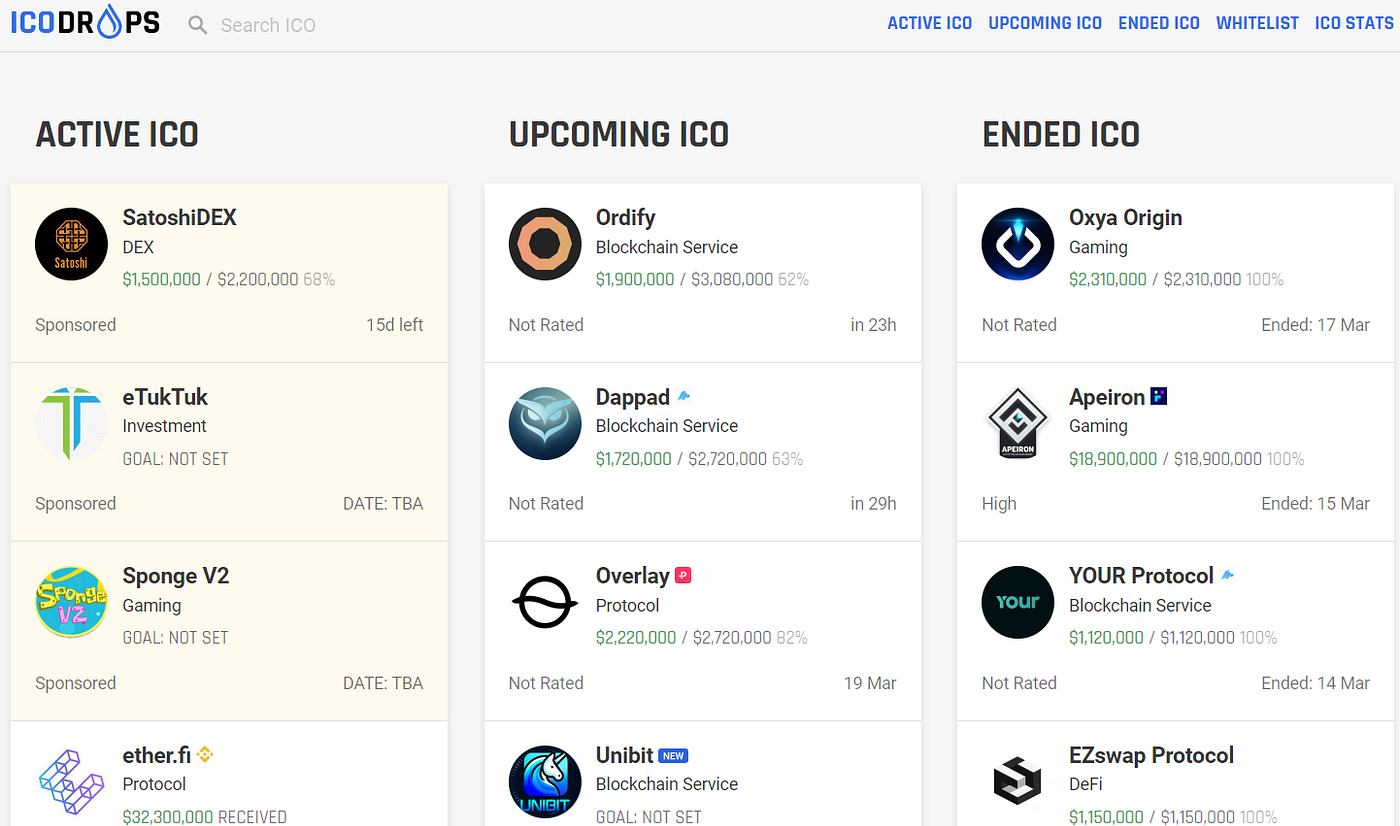Click the UPCOMING ICO column heading
The width and height of the screenshot is (1400, 826).
(x=619, y=134)
